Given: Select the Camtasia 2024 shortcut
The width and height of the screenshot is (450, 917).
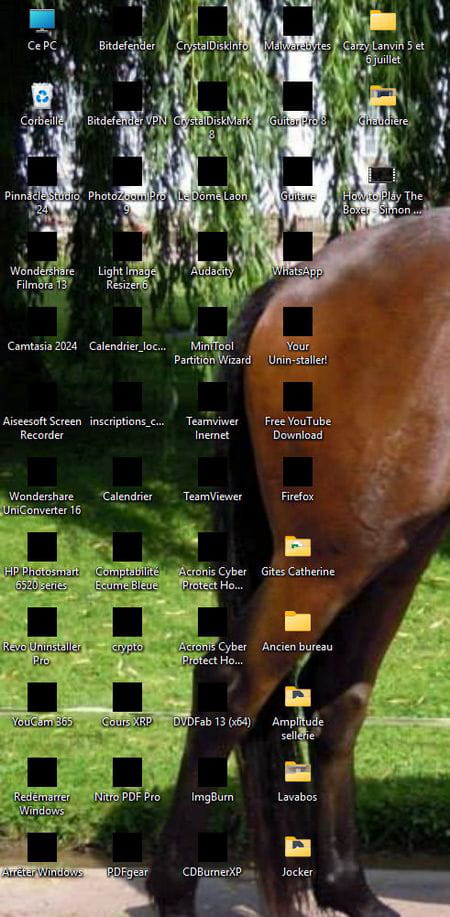Looking at the screenshot, I should pyautogui.click(x=42, y=322).
